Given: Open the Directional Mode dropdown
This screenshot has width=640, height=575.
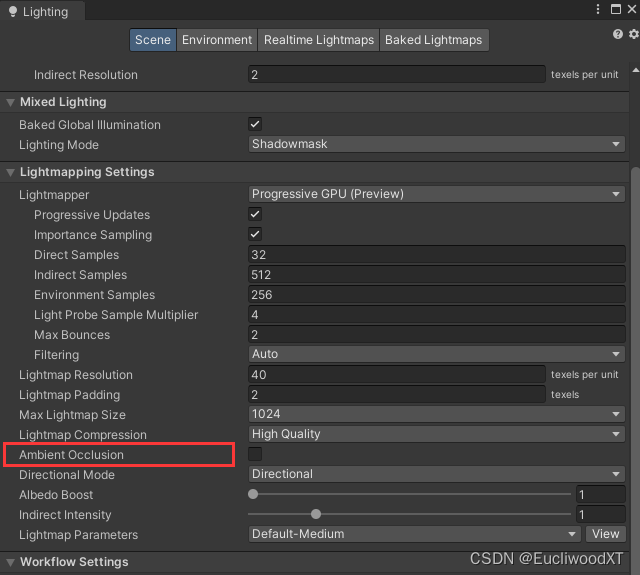Looking at the screenshot, I should pos(436,474).
